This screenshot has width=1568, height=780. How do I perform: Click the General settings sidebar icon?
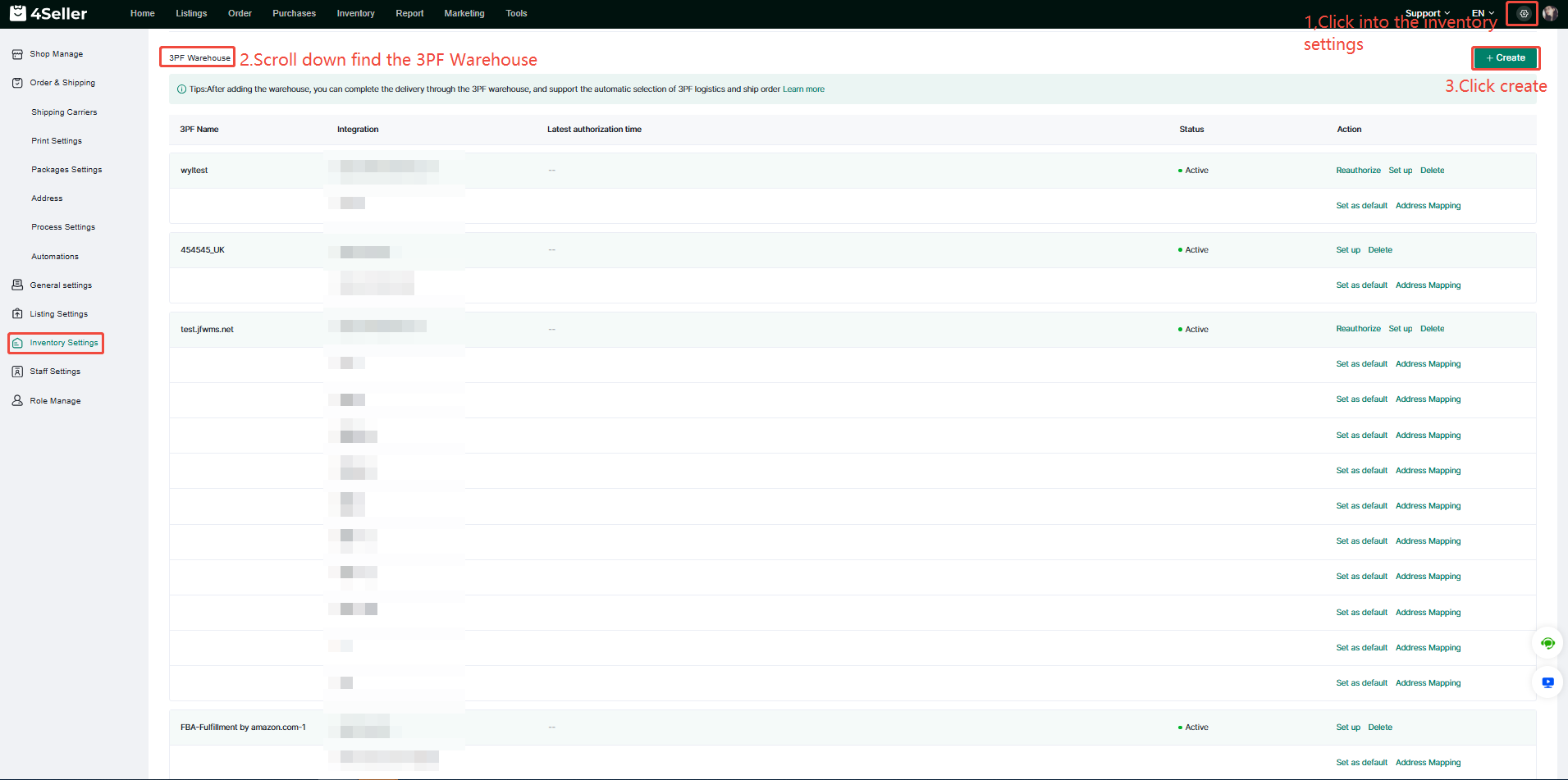coord(17,285)
